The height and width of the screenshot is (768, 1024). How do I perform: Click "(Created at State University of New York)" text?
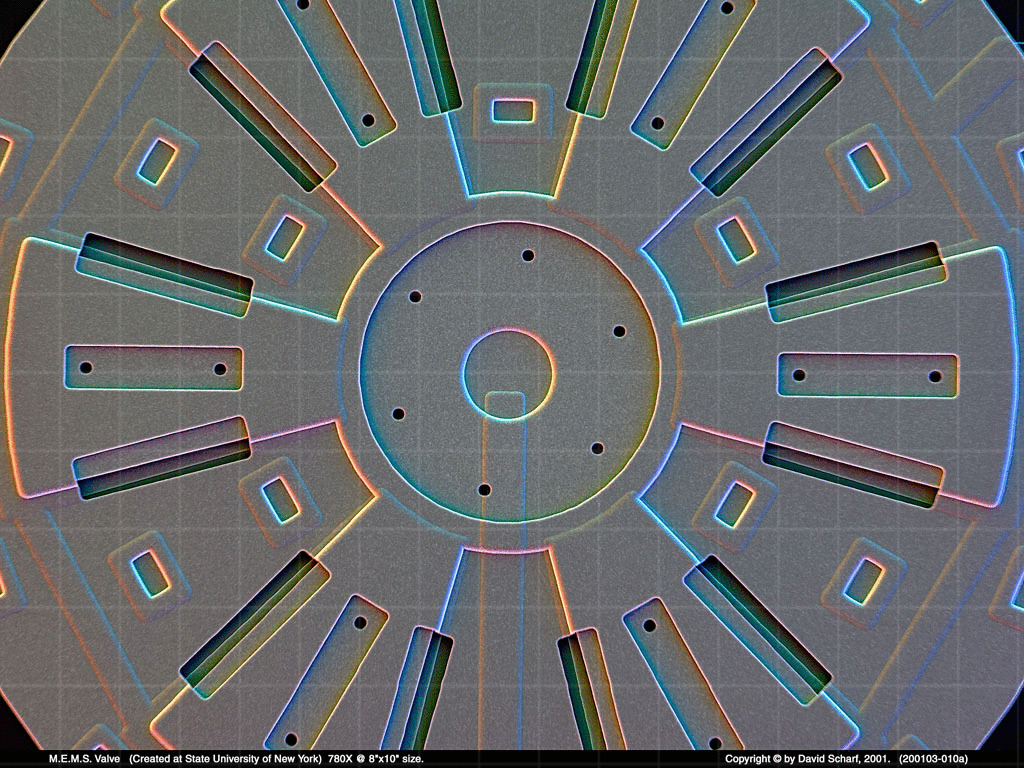click(225, 759)
